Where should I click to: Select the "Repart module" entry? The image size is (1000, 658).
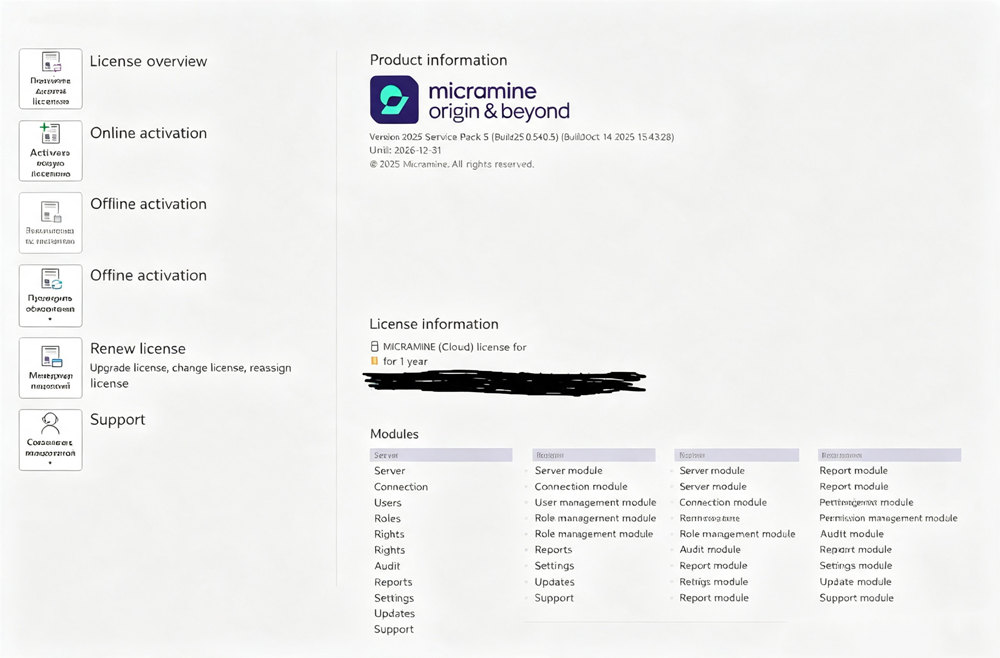[x=855, y=550]
